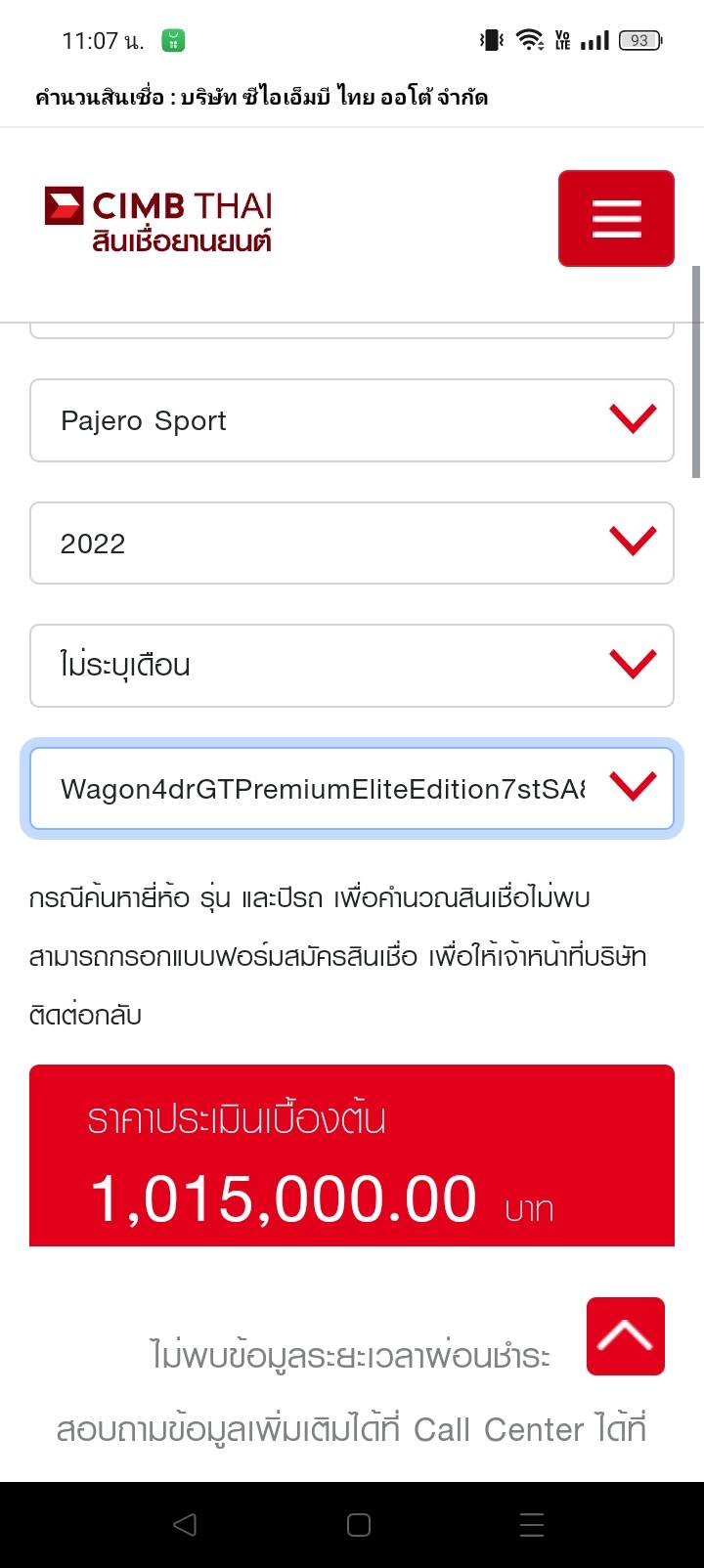The width and height of the screenshot is (704, 1568).
Task: Tap the battery indicator showing 93
Action: 640,40
